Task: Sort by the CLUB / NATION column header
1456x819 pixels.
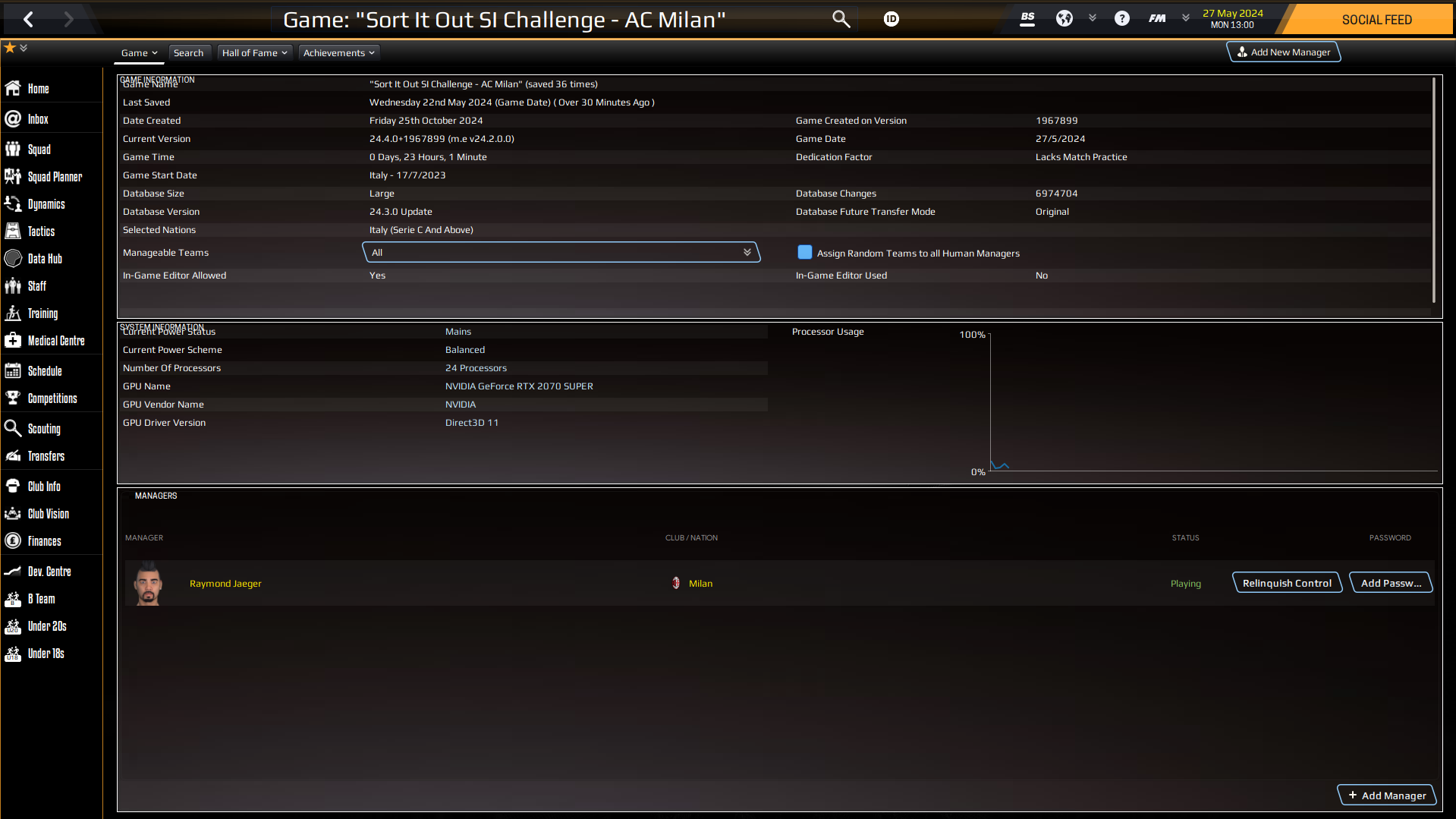Action: 691,538
